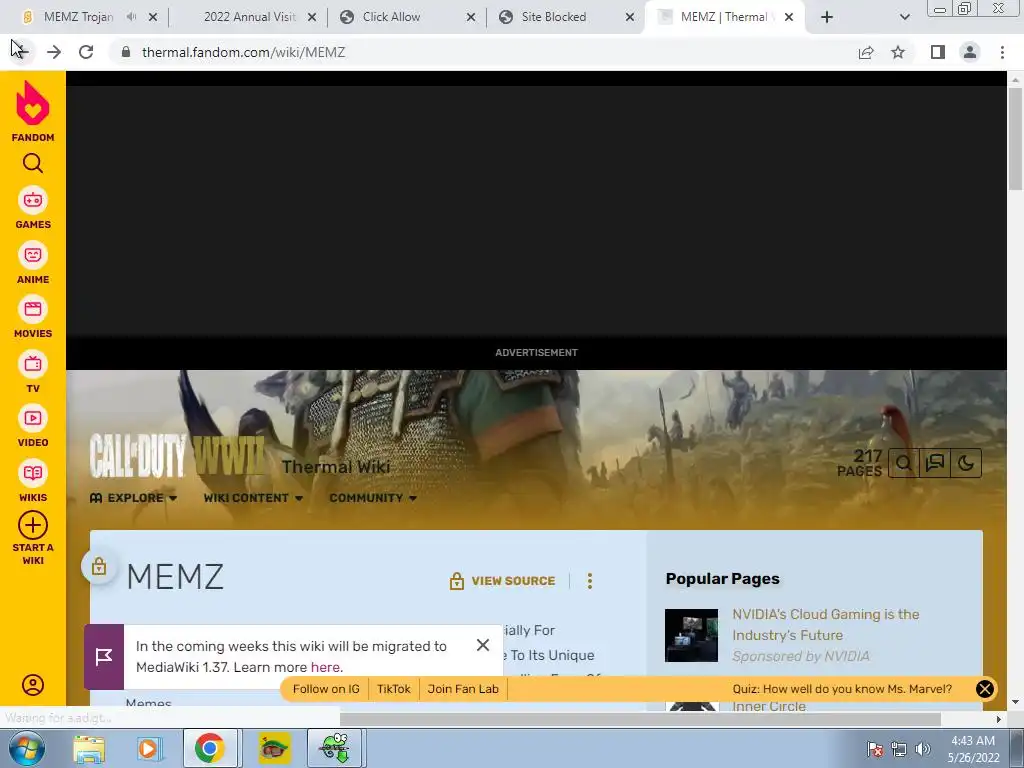Click the Thermal Wiki title
This screenshot has height=768, width=1024.
[336, 467]
